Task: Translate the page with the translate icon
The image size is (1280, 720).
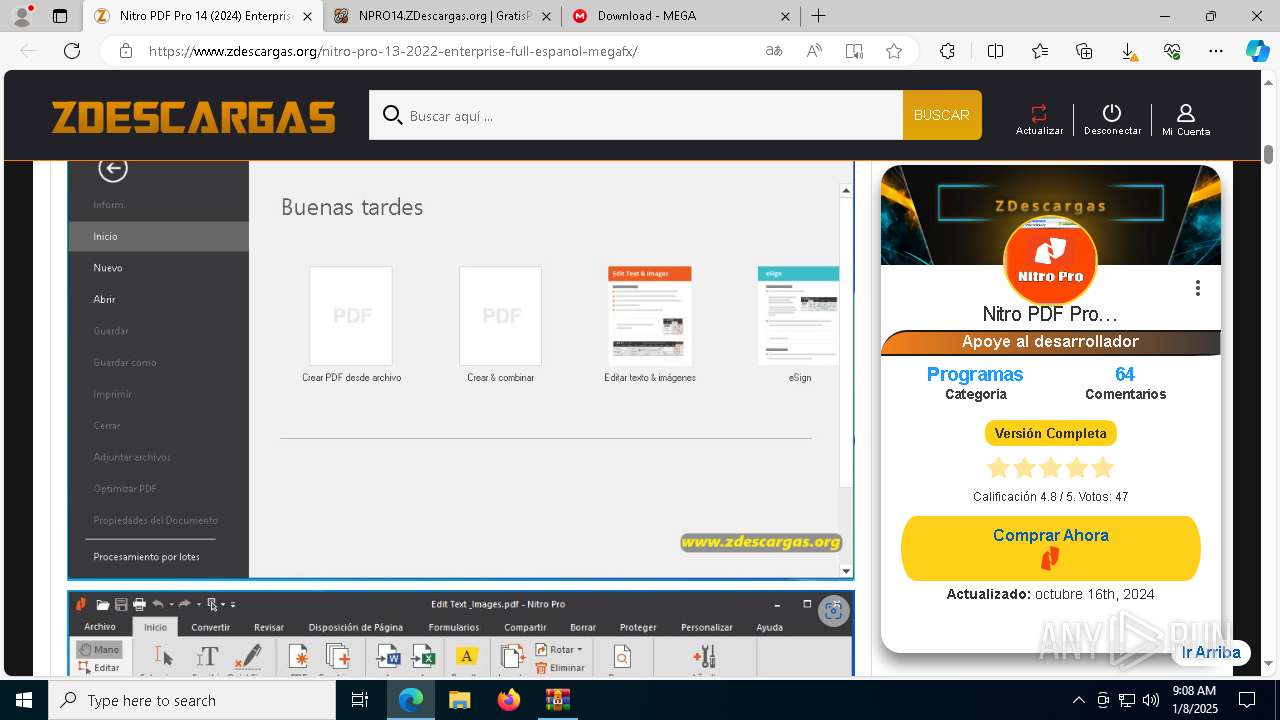Action: tap(774, 51)
